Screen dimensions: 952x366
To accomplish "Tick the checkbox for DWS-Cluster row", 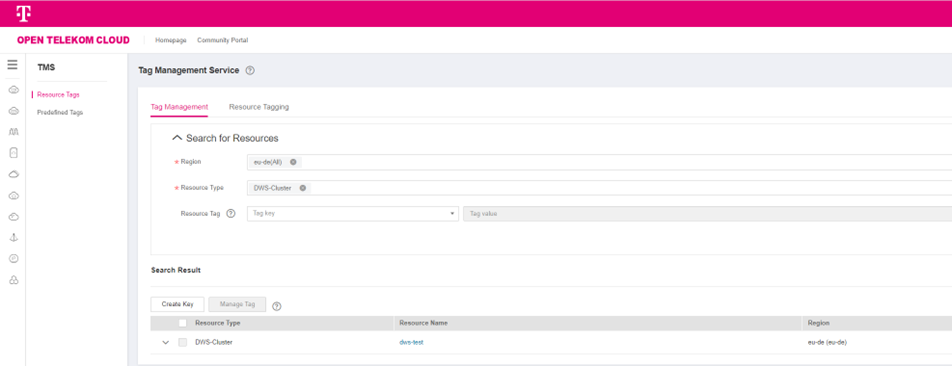I will [182, 342].
